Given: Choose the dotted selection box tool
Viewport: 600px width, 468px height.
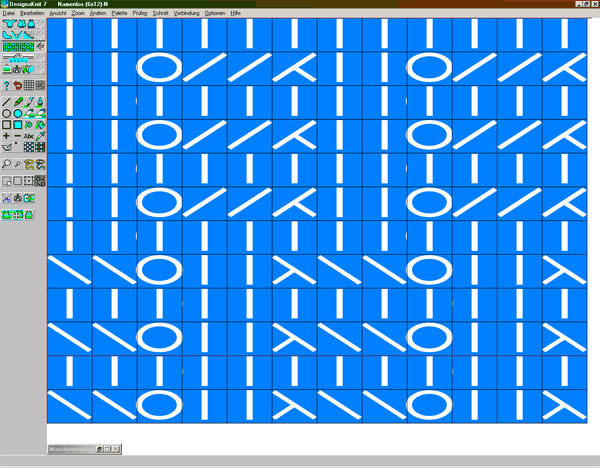Looking at the screenshot, I should pos(29,181).
